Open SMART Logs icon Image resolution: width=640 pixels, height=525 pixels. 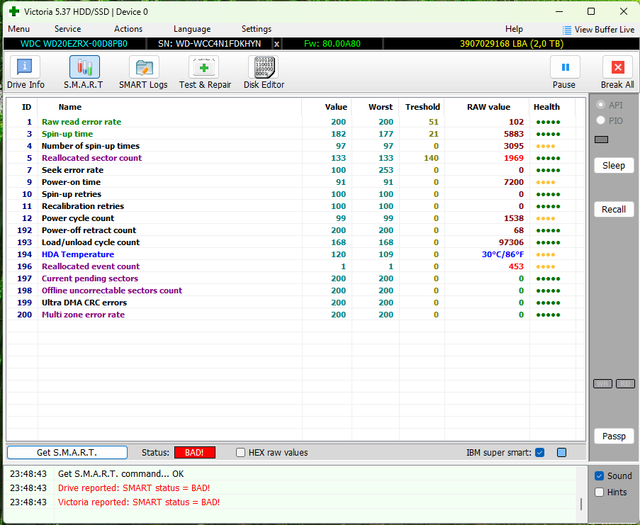coord(144,67)
